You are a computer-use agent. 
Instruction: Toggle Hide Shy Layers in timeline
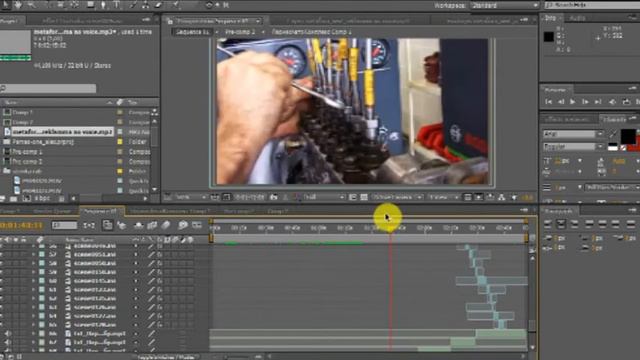[138, 225]
